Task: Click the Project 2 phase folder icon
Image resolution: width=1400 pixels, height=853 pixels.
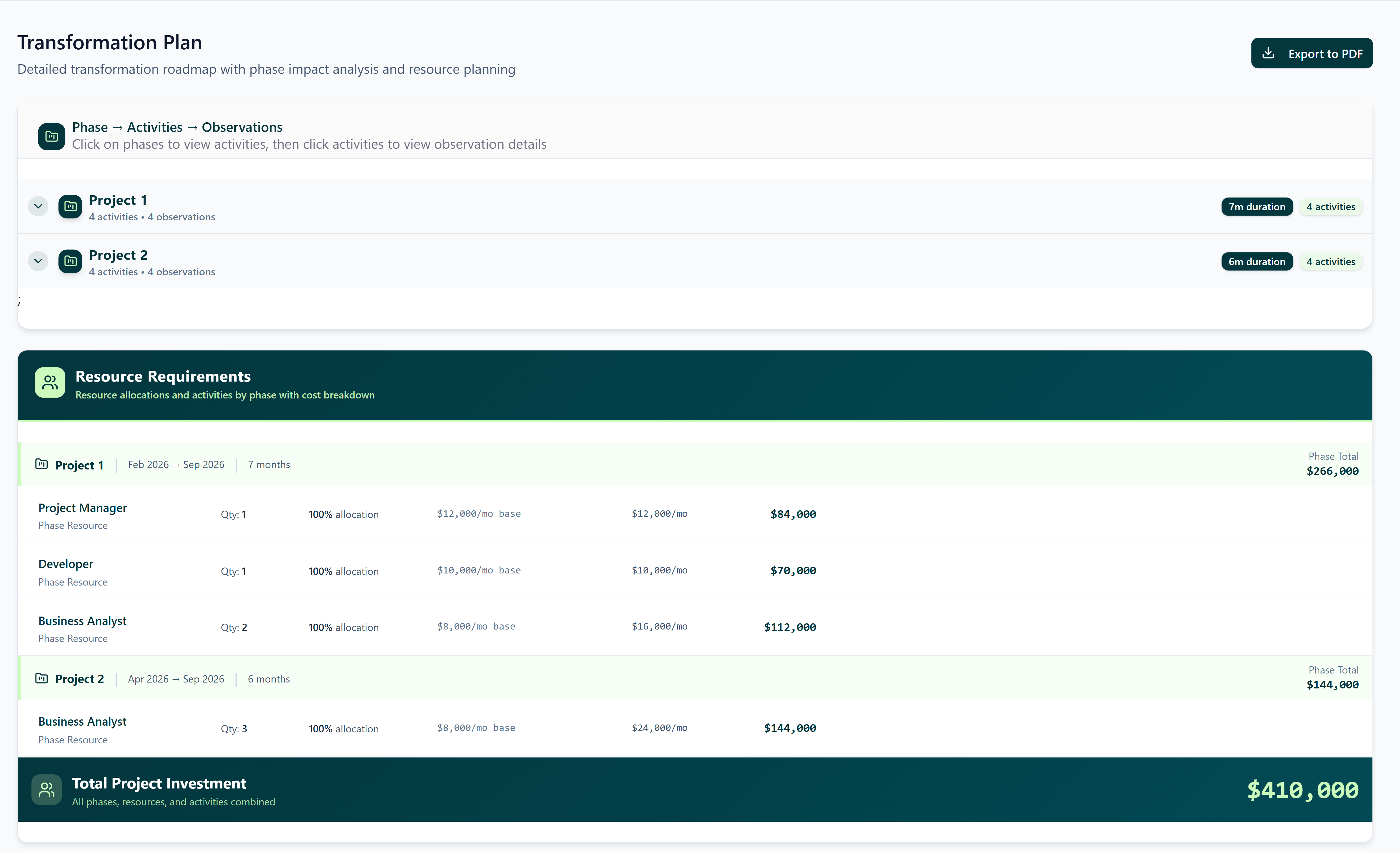Action: [70, 261]
